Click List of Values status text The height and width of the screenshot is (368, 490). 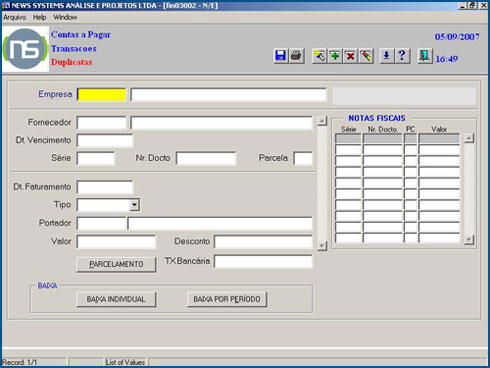[x=125, y=362]
